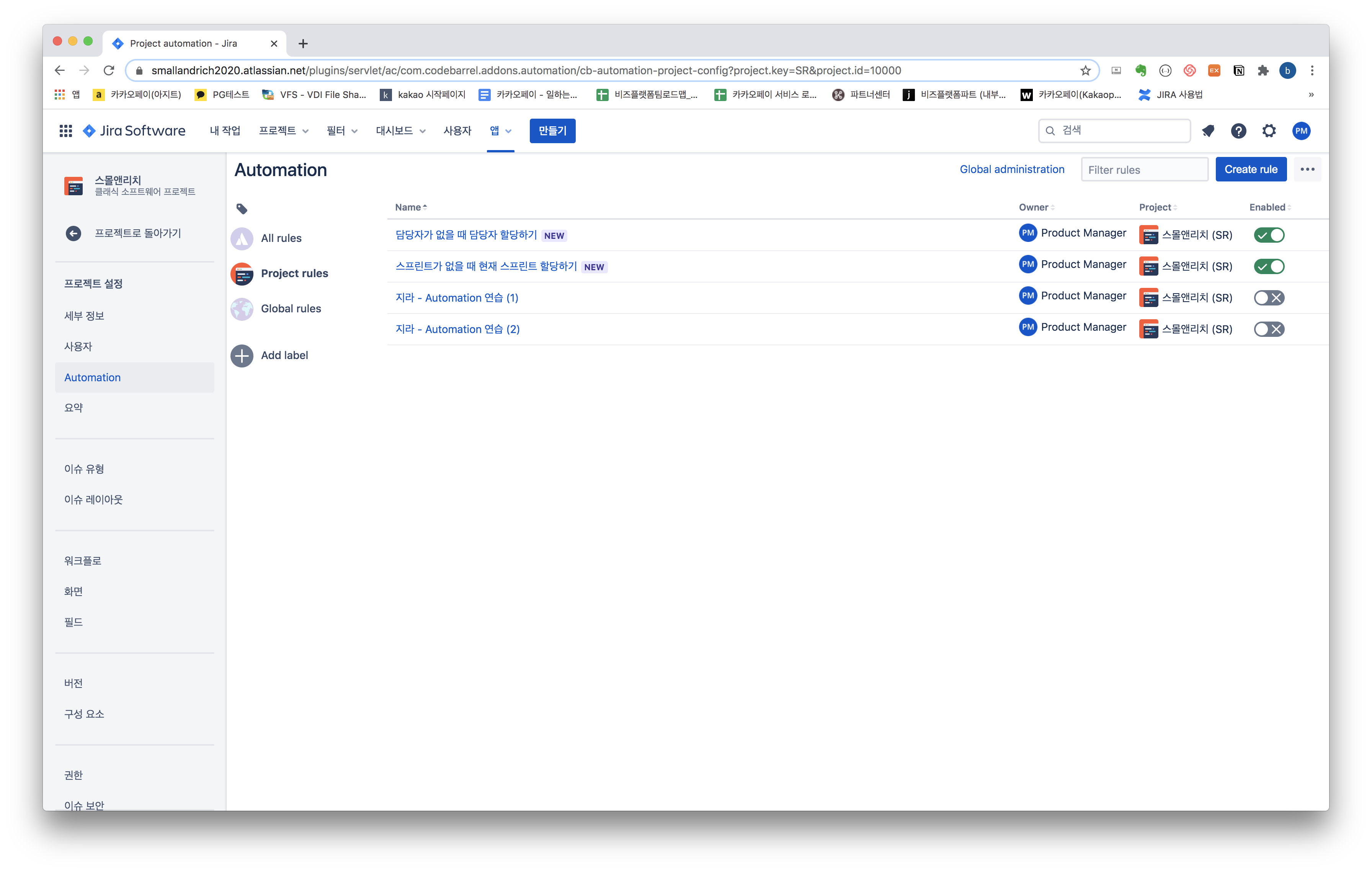Screen dimensions: 1372x872
Task: Click the notifications icon in the header
Action: (1208, 131)
